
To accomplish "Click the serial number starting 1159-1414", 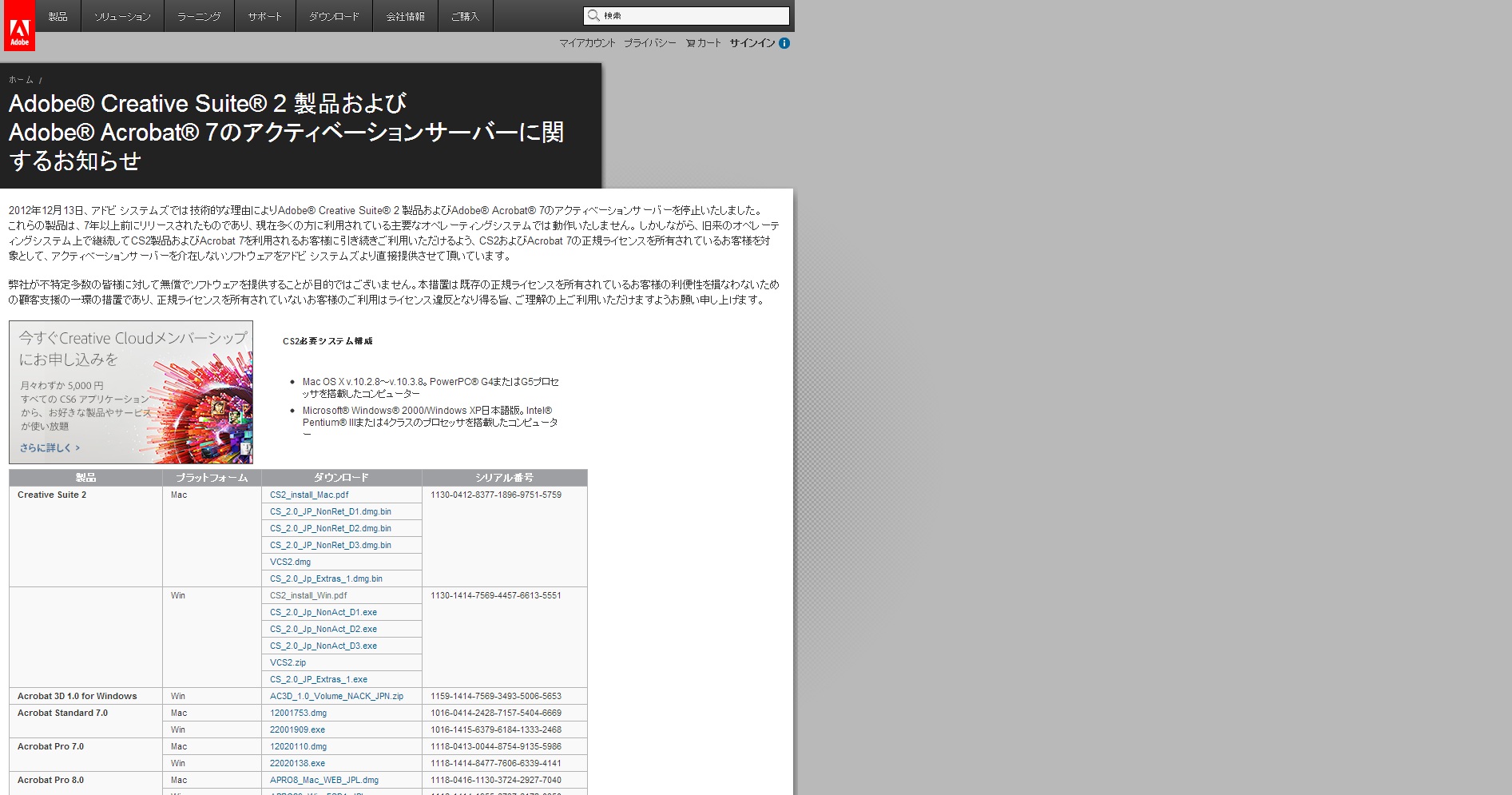I will pyautogui.click(x=496, y=697).
